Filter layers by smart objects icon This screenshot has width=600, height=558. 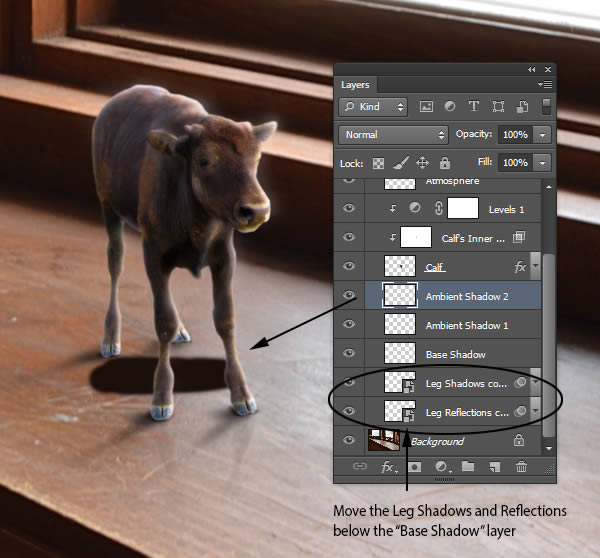click(x=522, y=106)
